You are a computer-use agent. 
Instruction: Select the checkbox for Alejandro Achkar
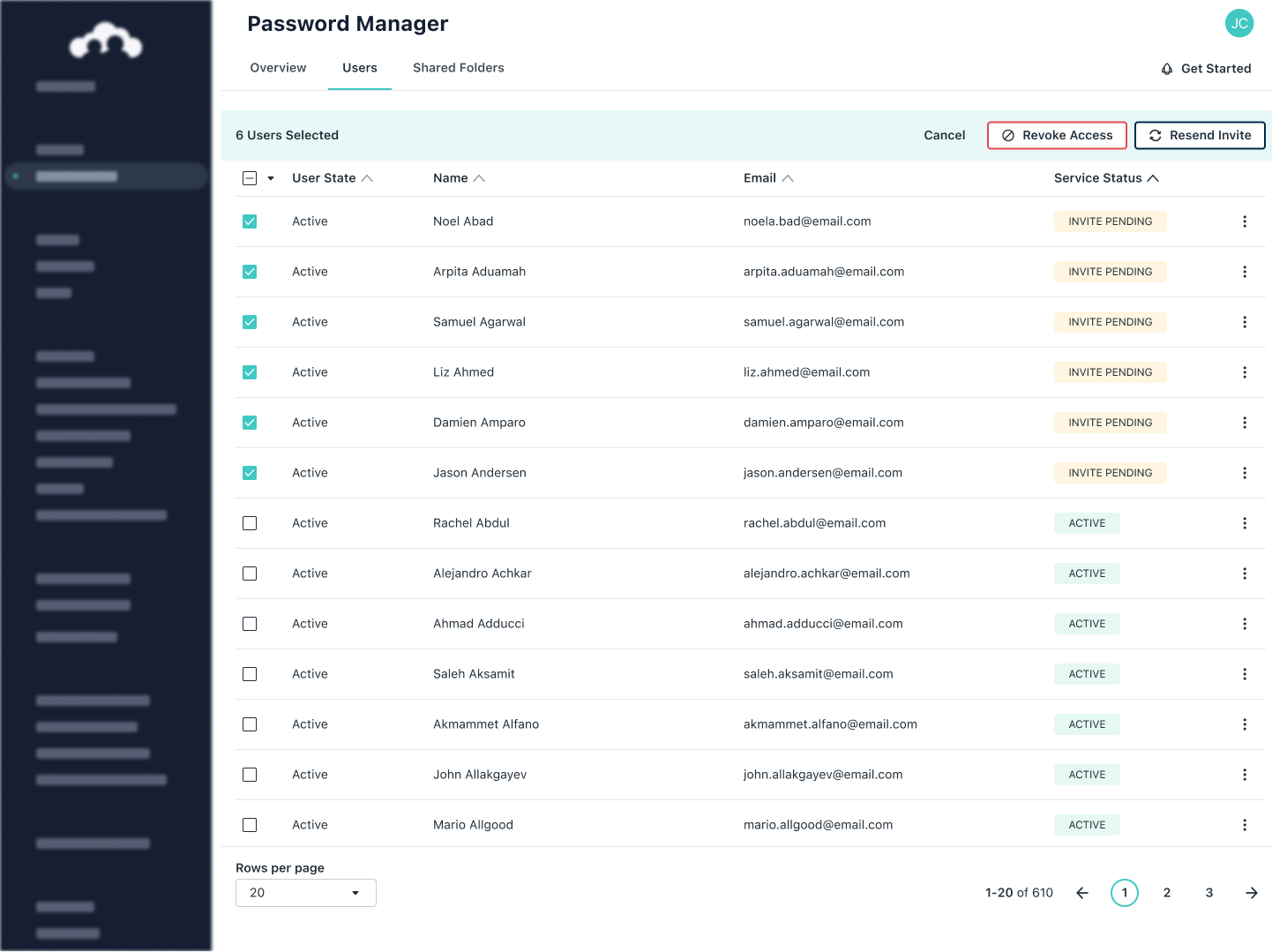coord(250,573)
